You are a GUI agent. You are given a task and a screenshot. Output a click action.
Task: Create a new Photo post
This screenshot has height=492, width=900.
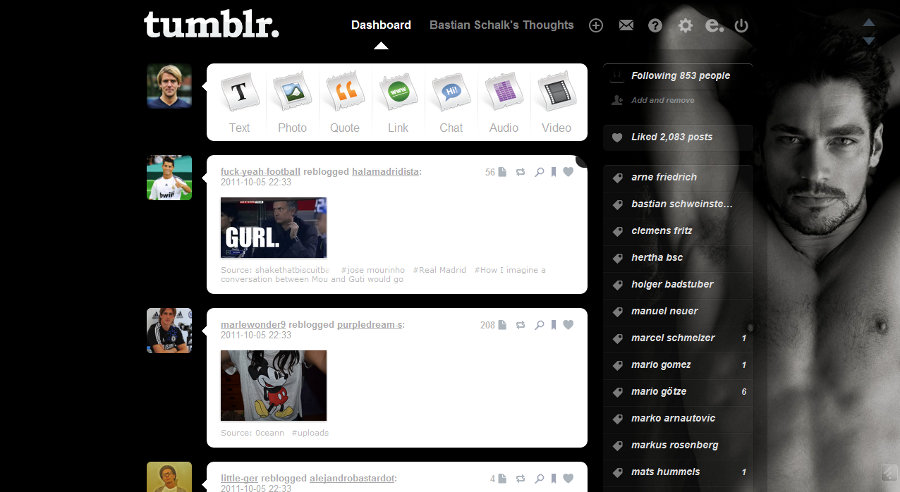(x=292, y=103)
